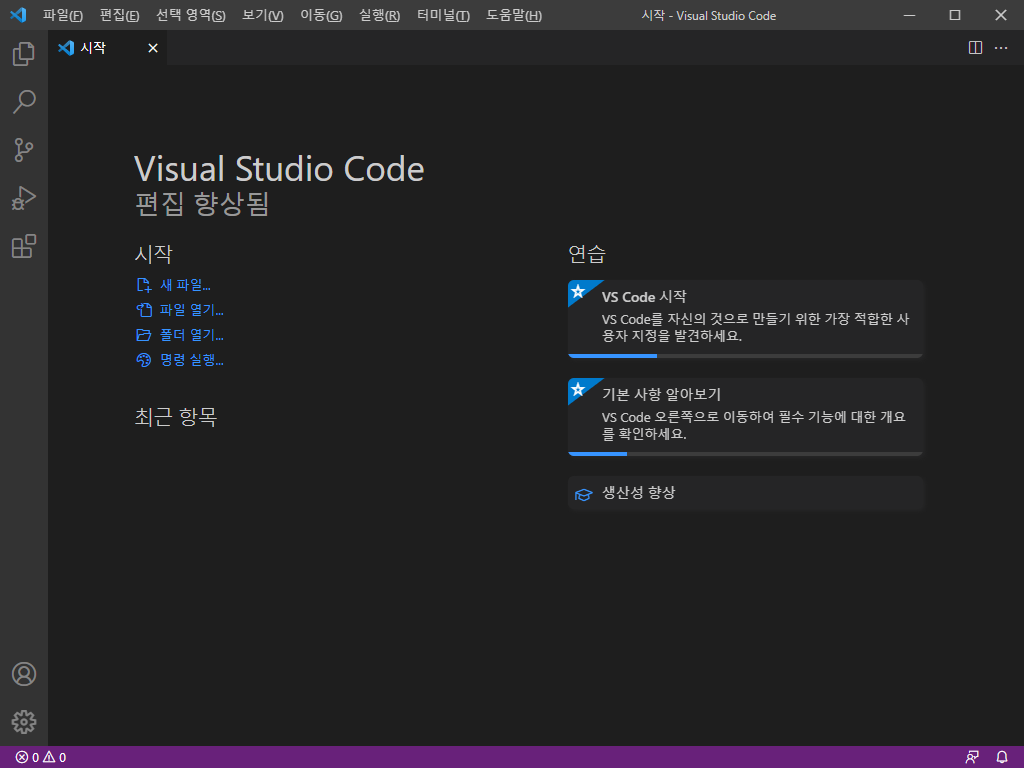The height and width of the screenshot is (768, 1024).
Task: Click the 폴더 열기... link
Action: [x=191, y=335]
